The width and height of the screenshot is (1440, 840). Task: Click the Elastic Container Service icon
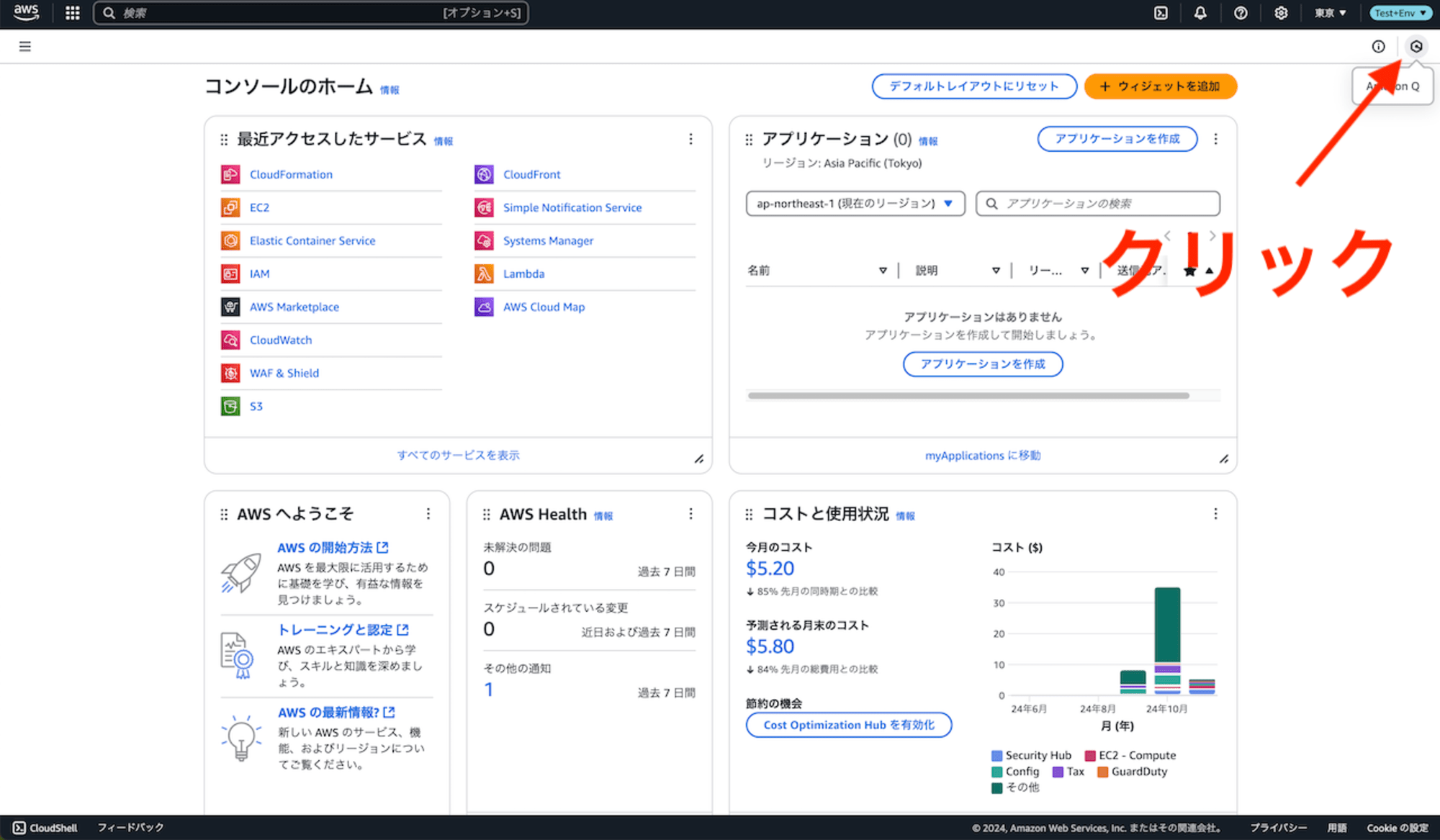pos(230,240)
